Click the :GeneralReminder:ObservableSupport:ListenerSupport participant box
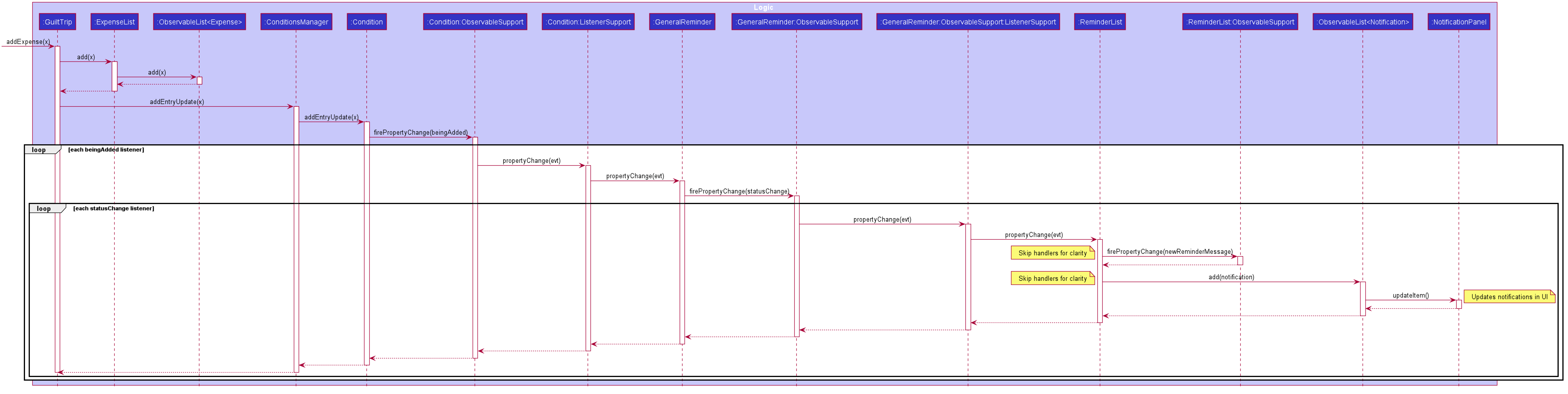1568x394 pixels. (968, 22)
